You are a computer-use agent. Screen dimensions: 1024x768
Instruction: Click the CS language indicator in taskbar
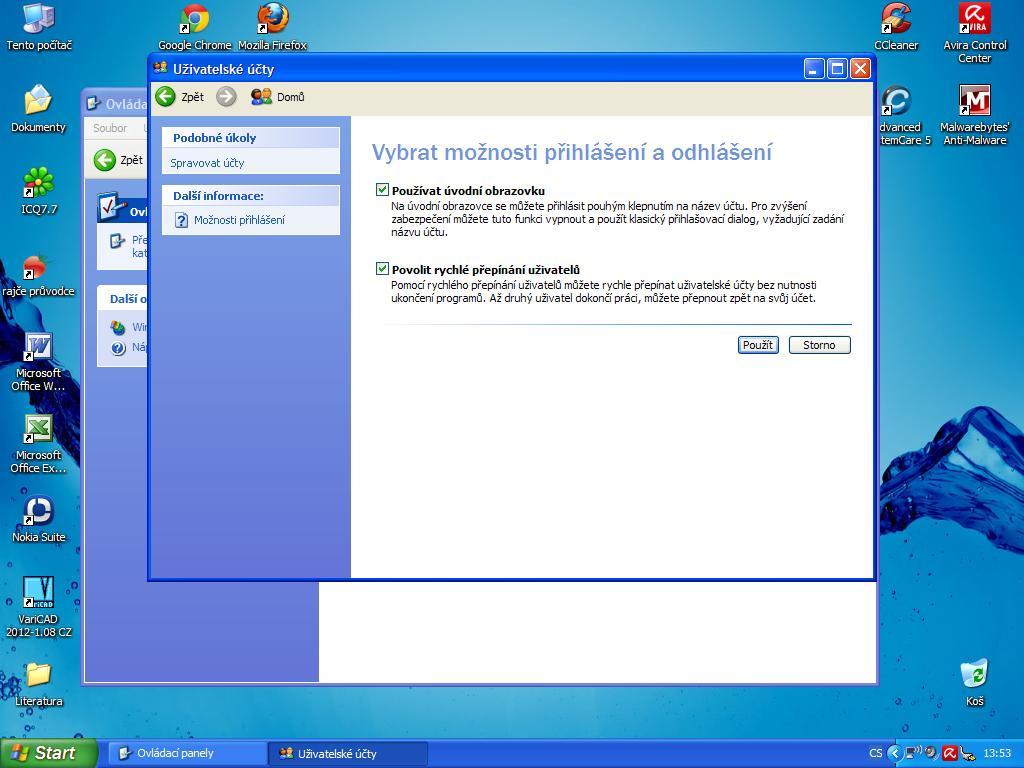point(875,753)
